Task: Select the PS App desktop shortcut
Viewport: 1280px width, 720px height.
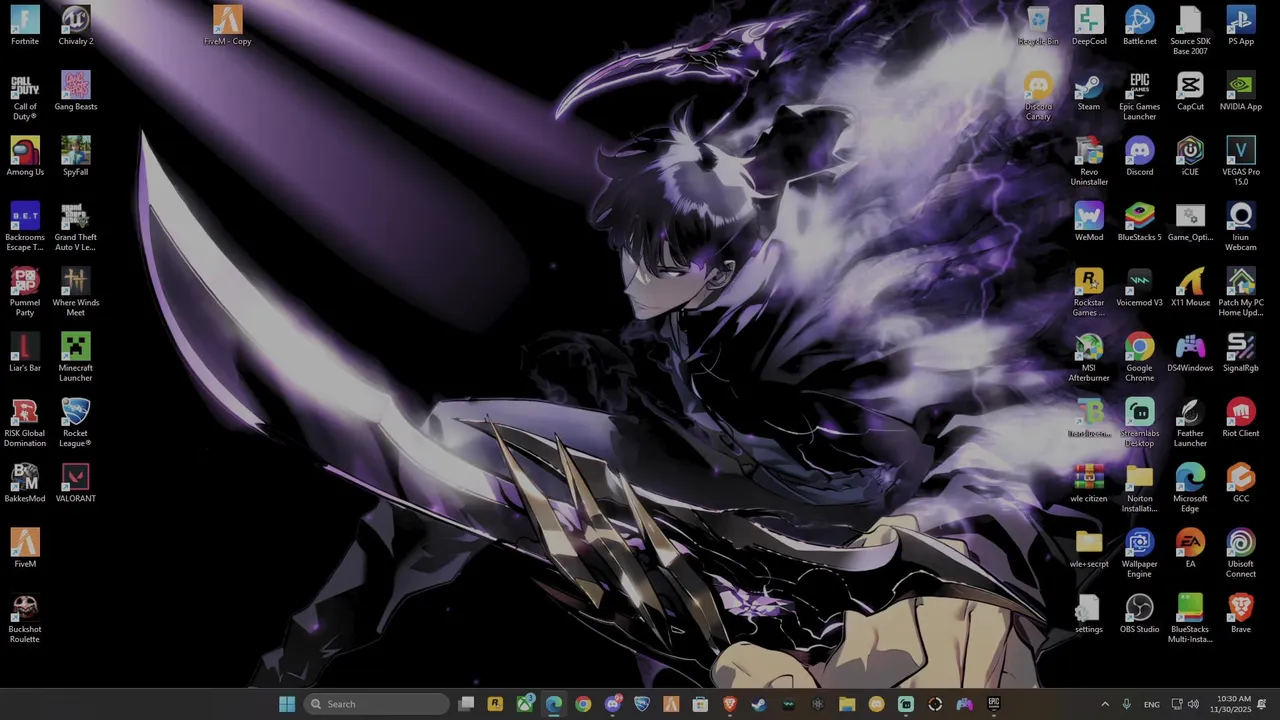Action: click(1241, 25)
